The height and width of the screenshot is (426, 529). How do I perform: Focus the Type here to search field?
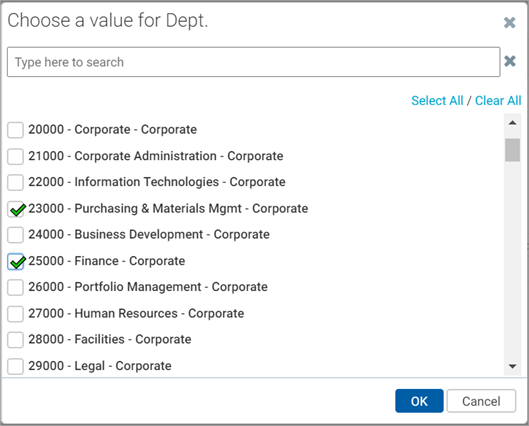[253, 62]
